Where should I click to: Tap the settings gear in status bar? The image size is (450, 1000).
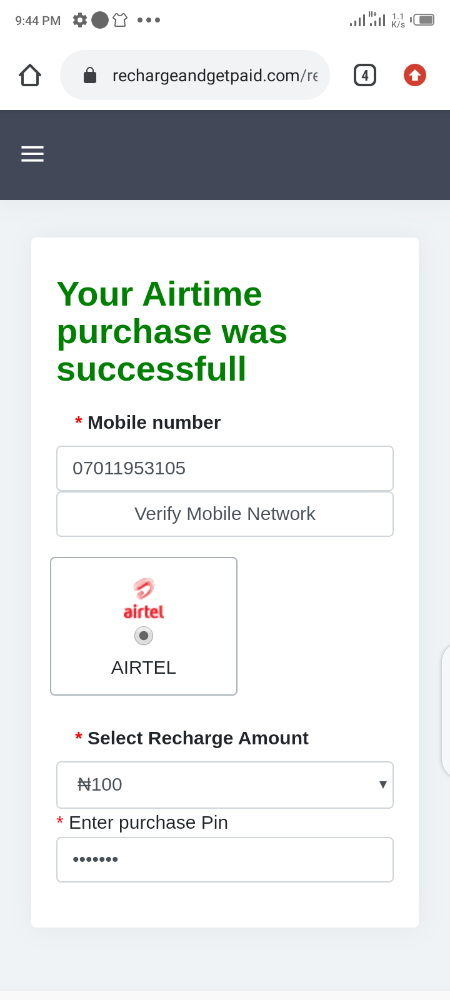pyautogui.click(x=80, y=20)
